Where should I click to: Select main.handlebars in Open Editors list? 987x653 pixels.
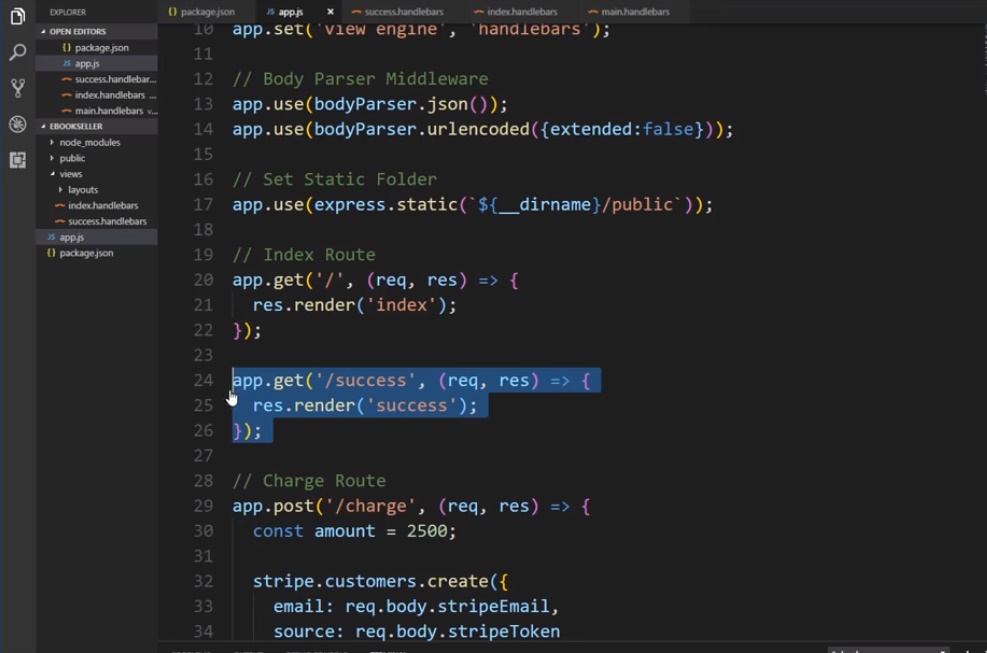96,111
